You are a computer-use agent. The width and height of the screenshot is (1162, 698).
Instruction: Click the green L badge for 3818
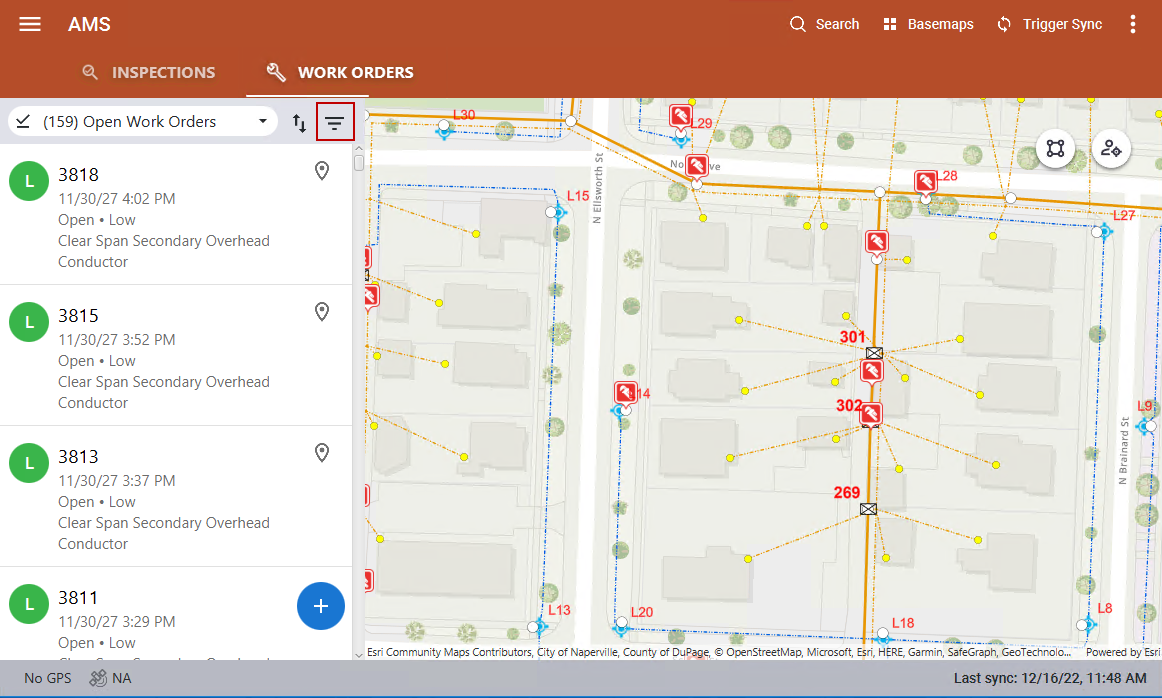tap(29, 182)
